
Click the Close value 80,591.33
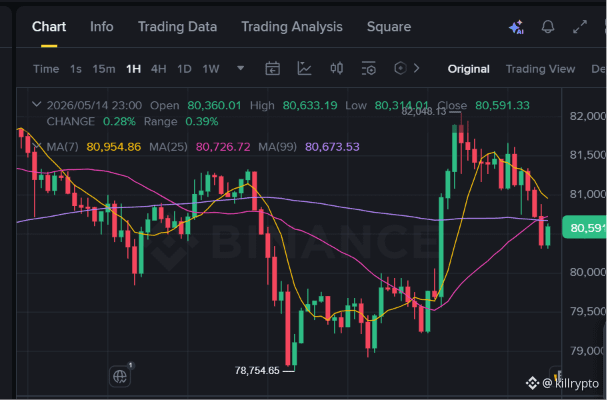502,105
